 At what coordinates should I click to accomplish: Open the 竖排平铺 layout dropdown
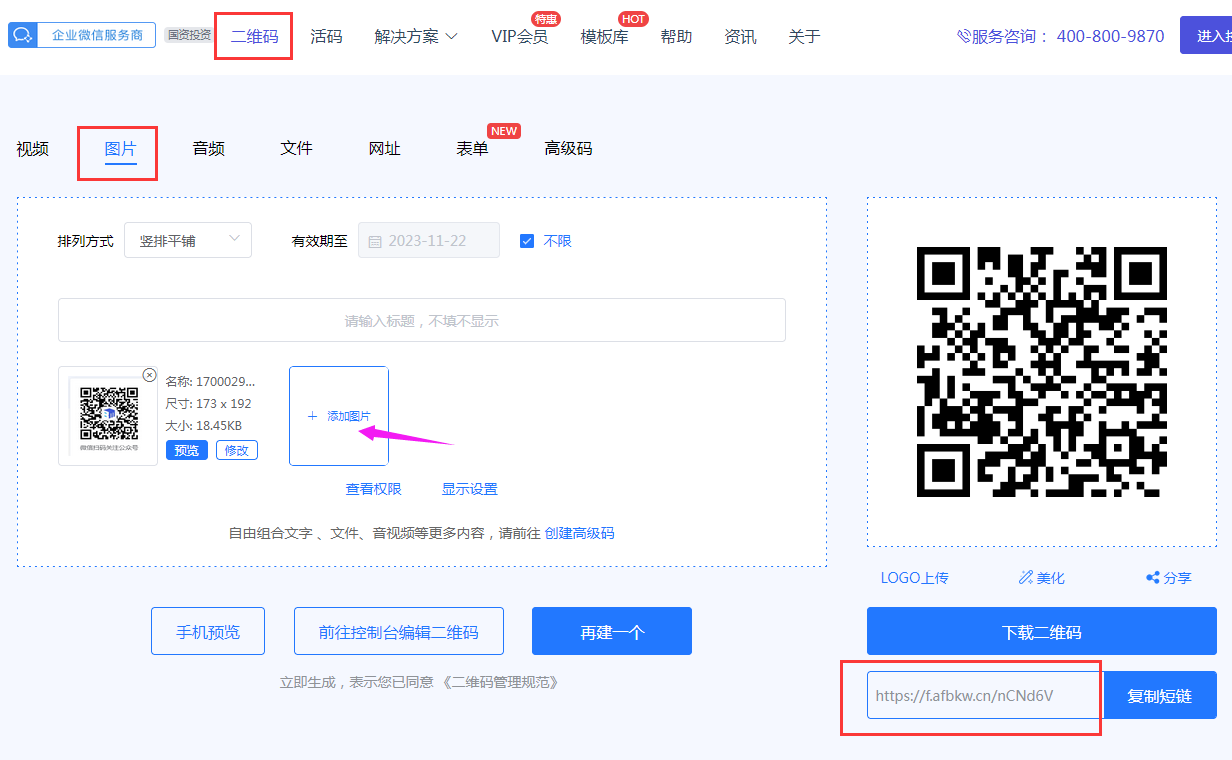click(188, 240)
